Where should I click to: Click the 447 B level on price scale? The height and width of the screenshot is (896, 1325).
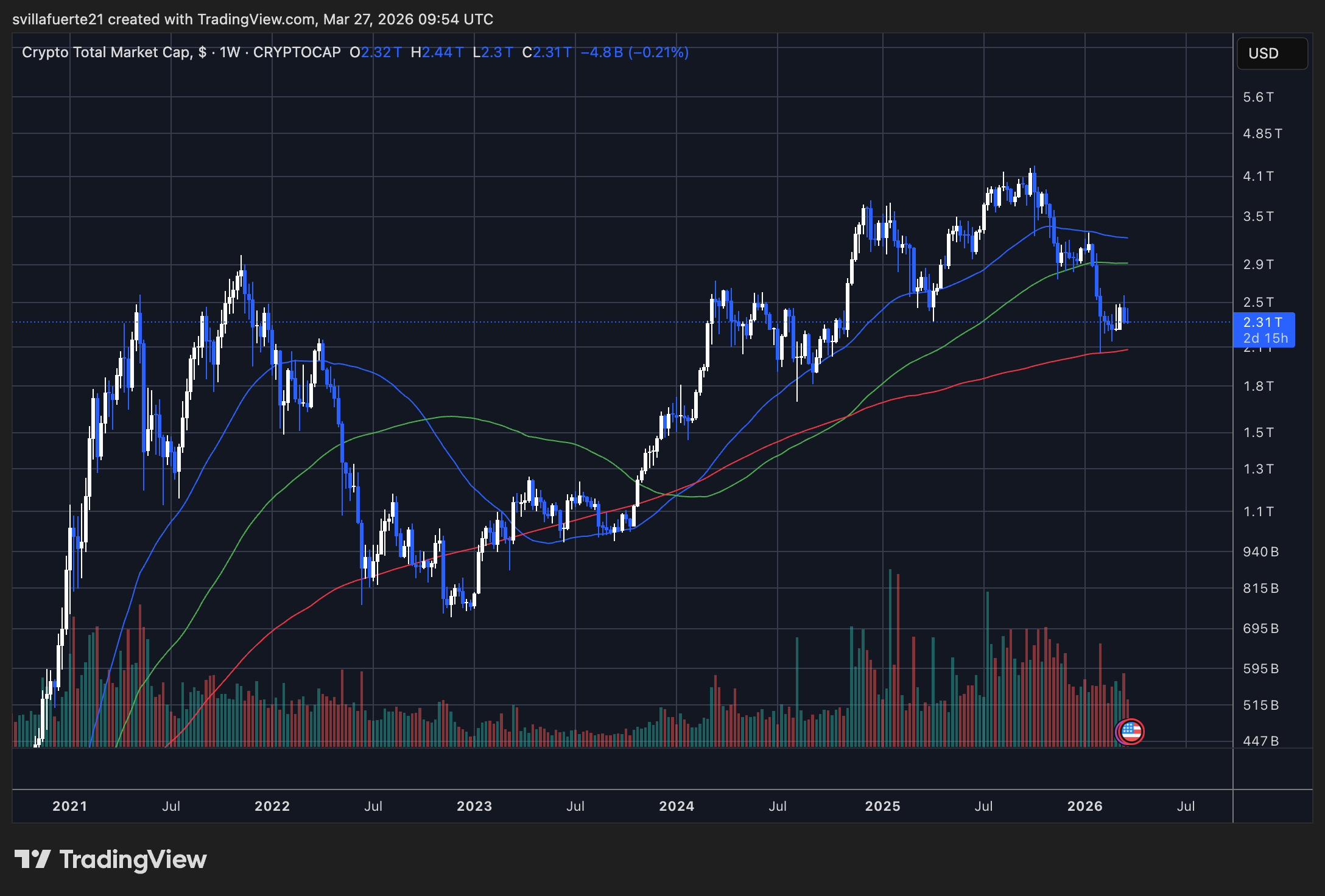coord(1260,741)
